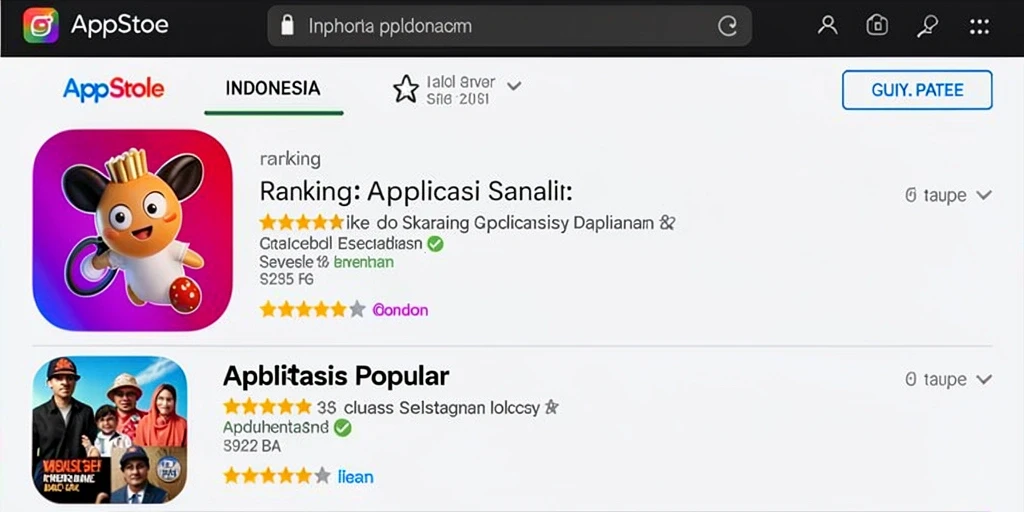The height and width of the screenshot is (512, 1024).
Task: Open the purple Condon link
Action: [400, 310]
